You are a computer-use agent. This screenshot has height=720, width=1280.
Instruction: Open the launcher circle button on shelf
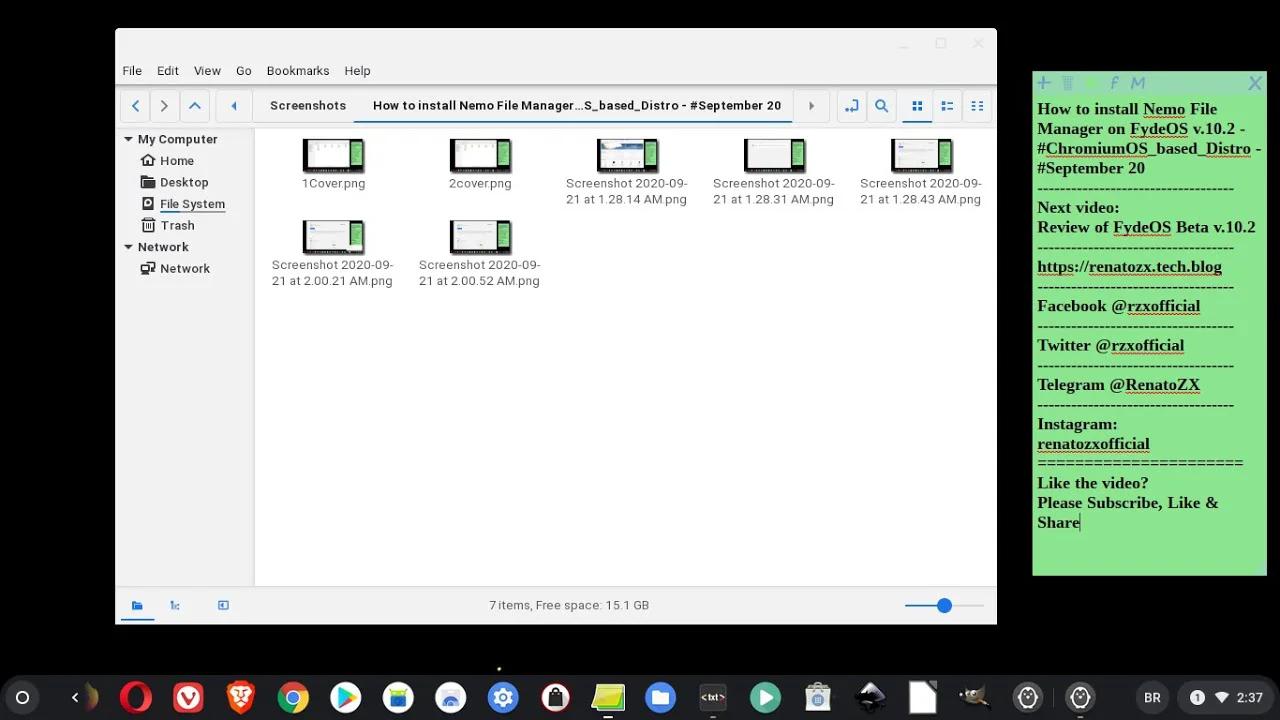point(22,697)
